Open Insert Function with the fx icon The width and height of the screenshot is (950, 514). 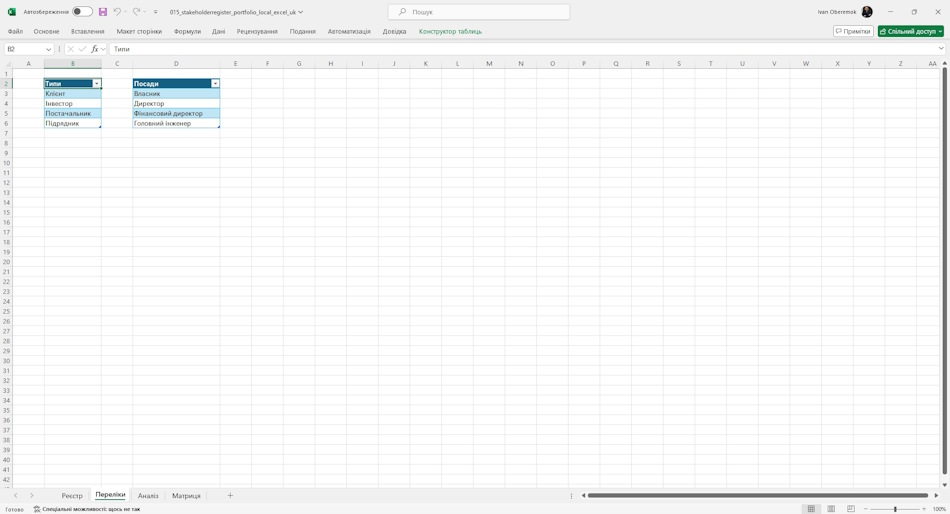[x=95, y=49]
